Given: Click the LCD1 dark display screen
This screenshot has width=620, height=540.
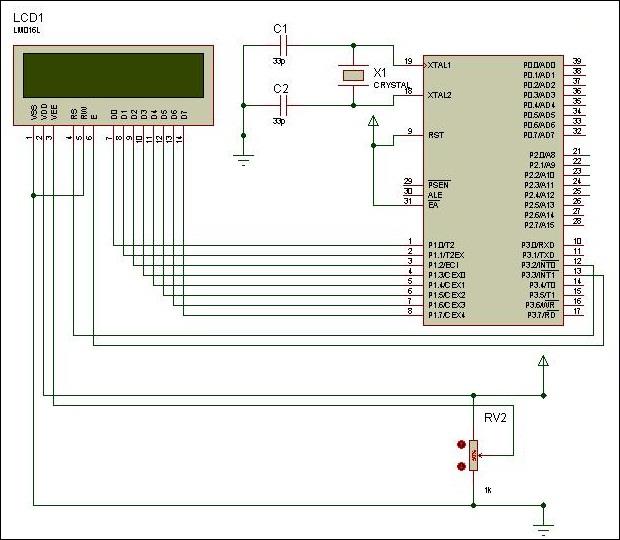Looking at the screenshot, I should point(113,75).
